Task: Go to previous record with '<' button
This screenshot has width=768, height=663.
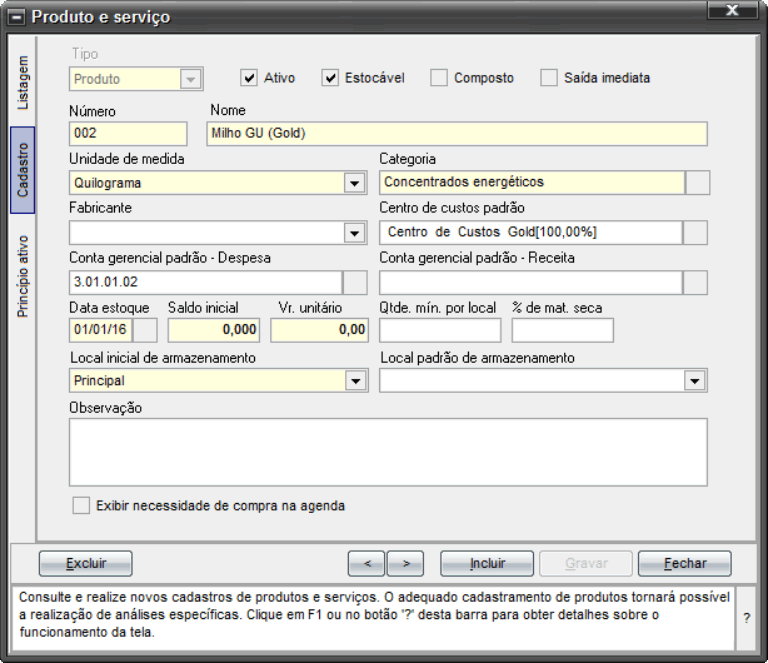Action: (367, 564)
